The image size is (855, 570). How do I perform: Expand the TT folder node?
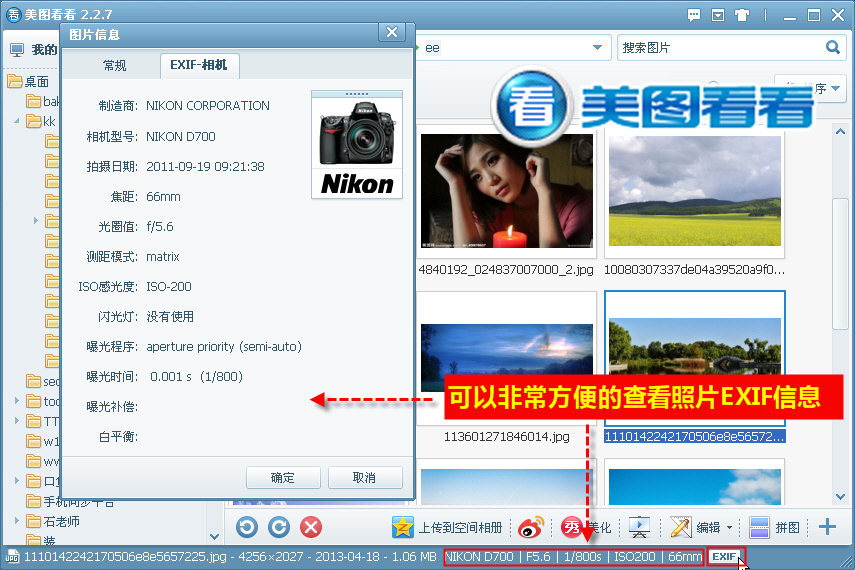[x=16, y=421]
